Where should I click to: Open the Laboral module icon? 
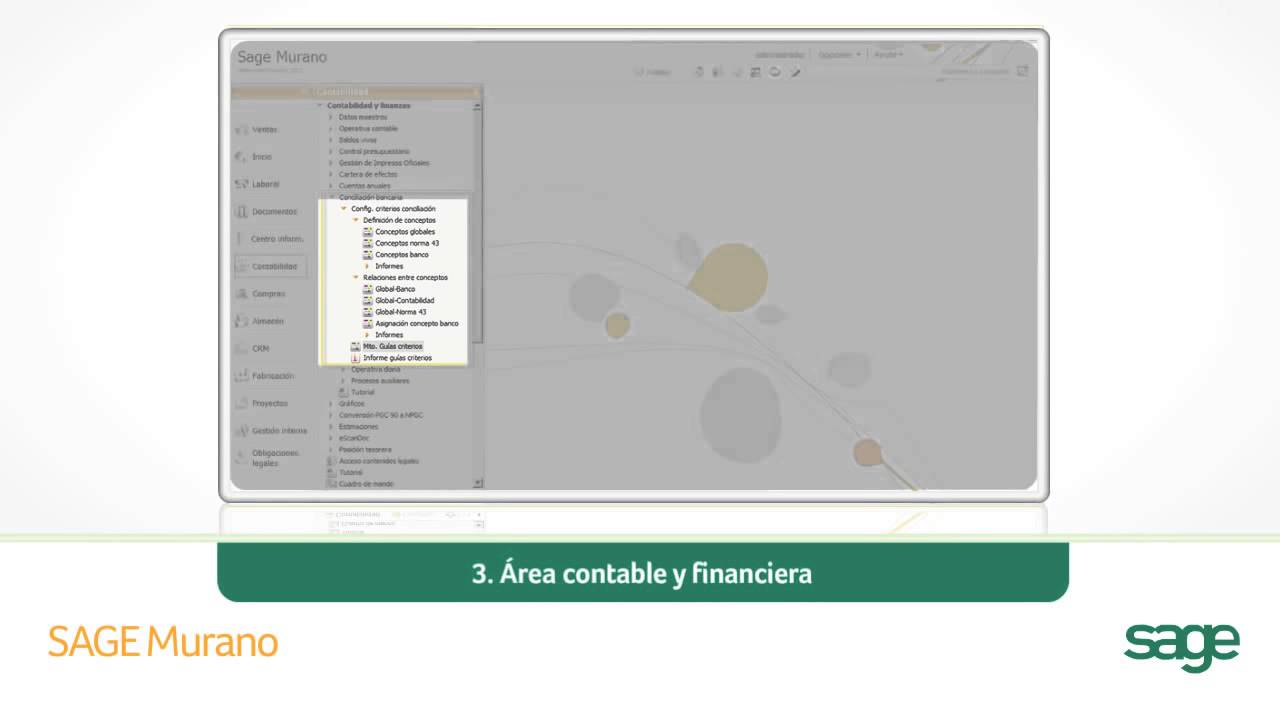[241, 184]
